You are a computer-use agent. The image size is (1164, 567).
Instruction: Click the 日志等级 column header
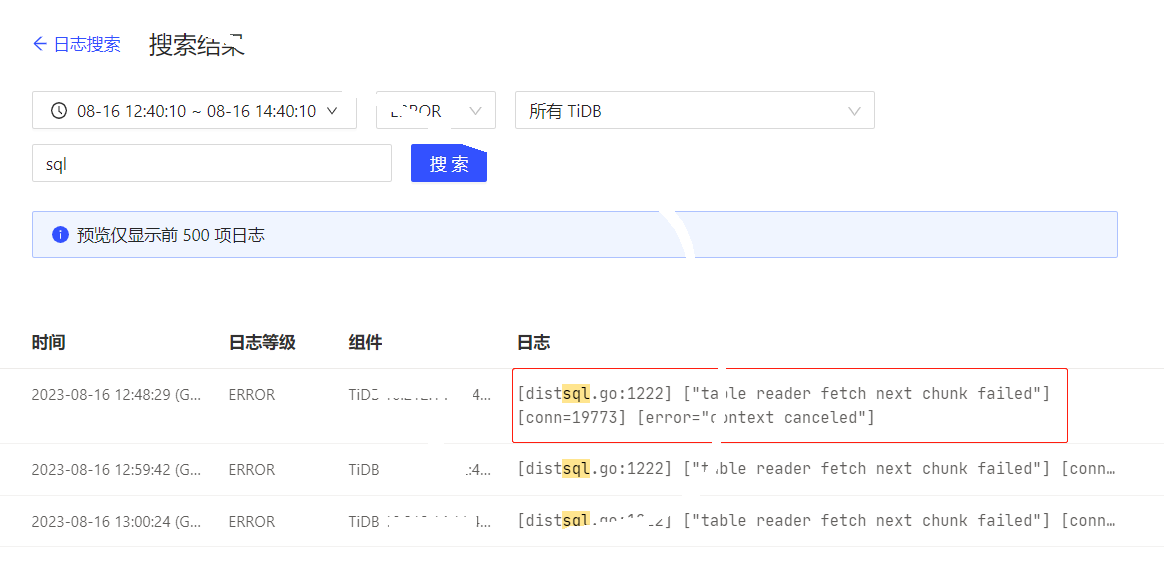click(262, 343)
